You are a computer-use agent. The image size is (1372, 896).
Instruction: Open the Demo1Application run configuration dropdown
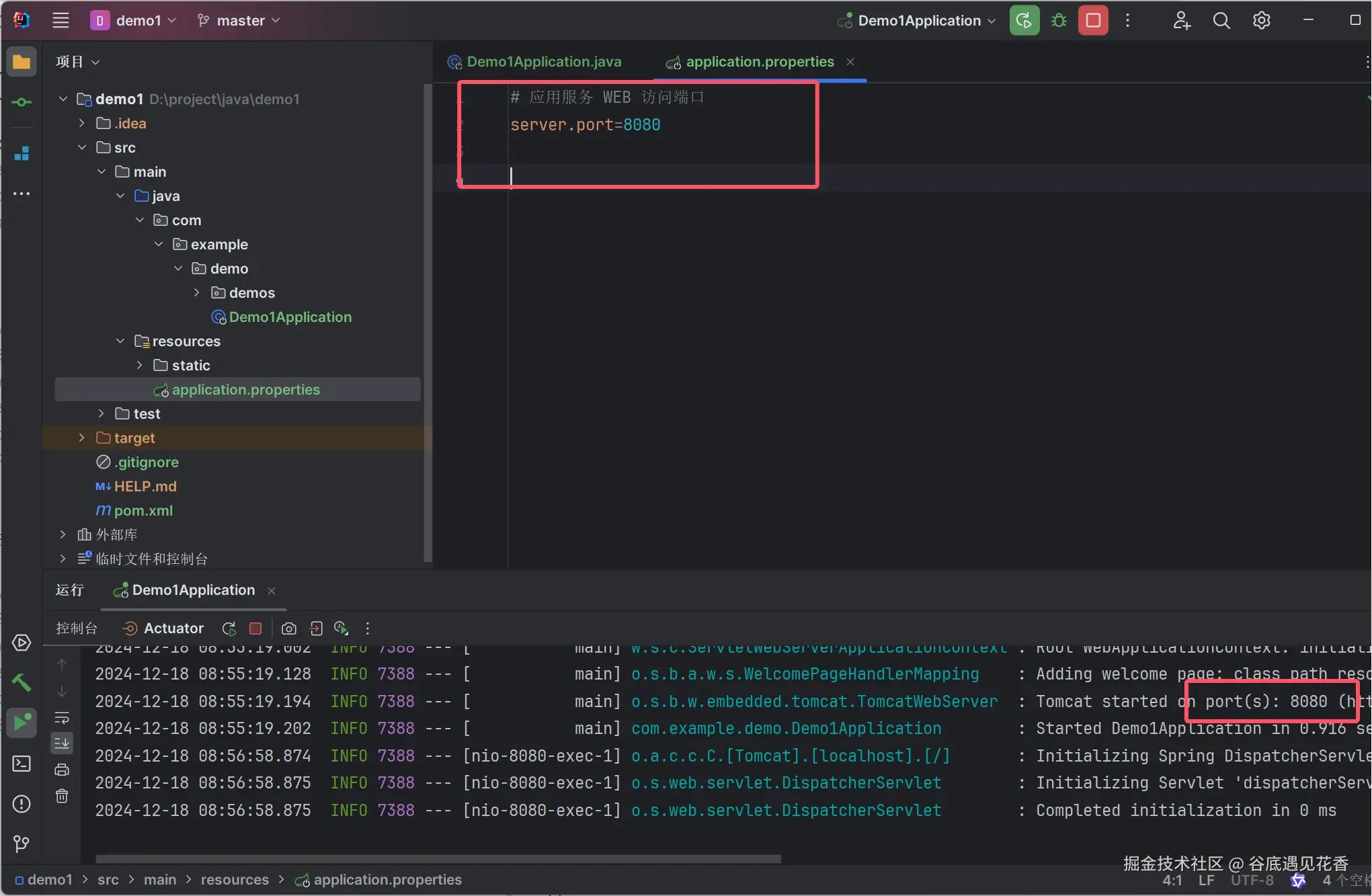pos(918,21)
